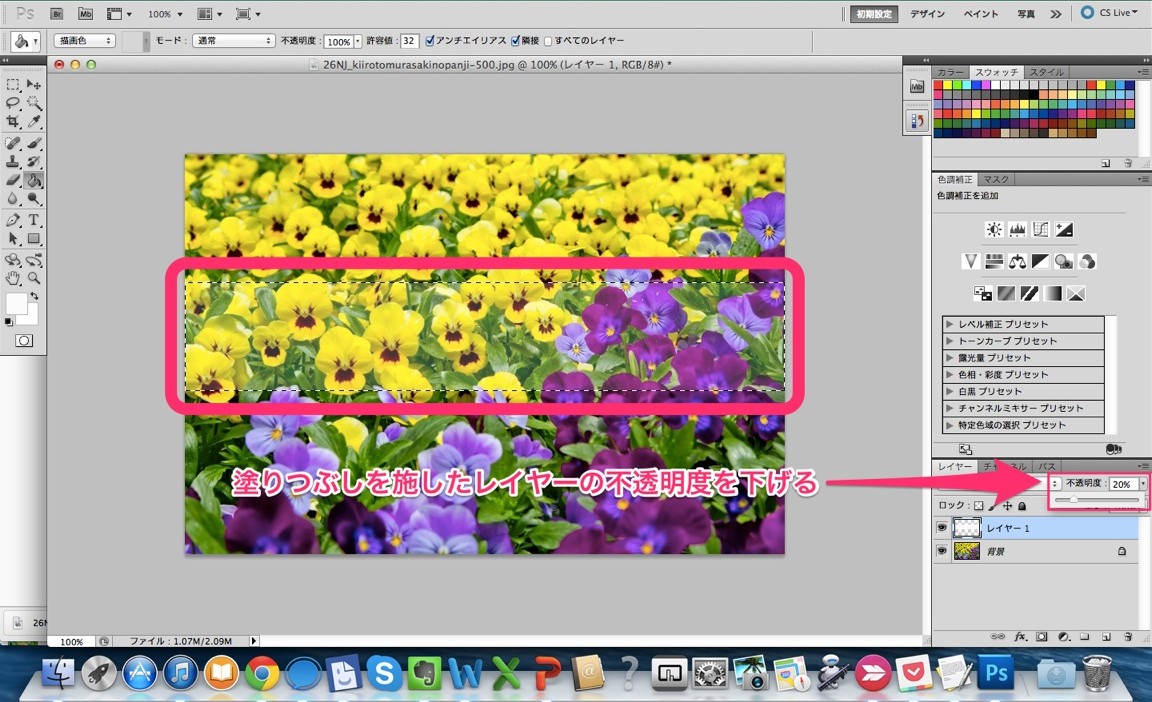Click the layer style fx icon
This screenshot has width=1152, height=702.
[x=1021, y=636]
